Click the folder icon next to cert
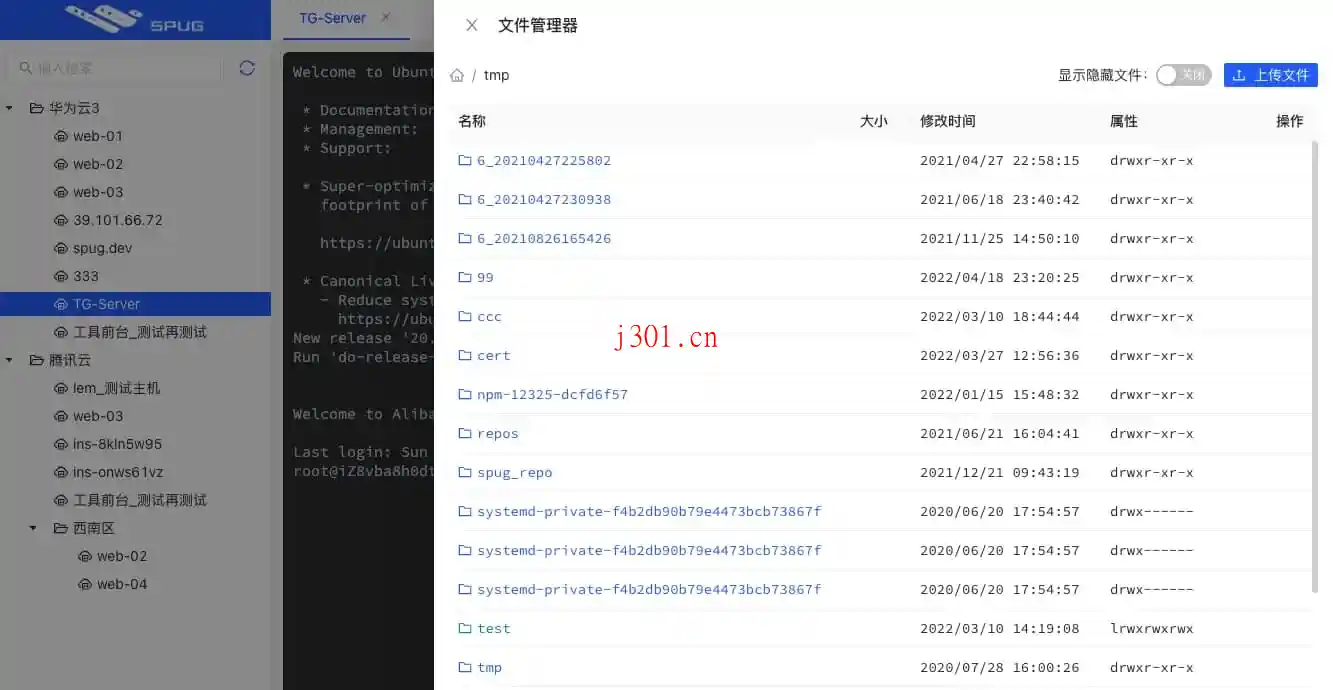The height and width of the screenshot is (690, 1333). pyautogui.click(x=465, y=355)
